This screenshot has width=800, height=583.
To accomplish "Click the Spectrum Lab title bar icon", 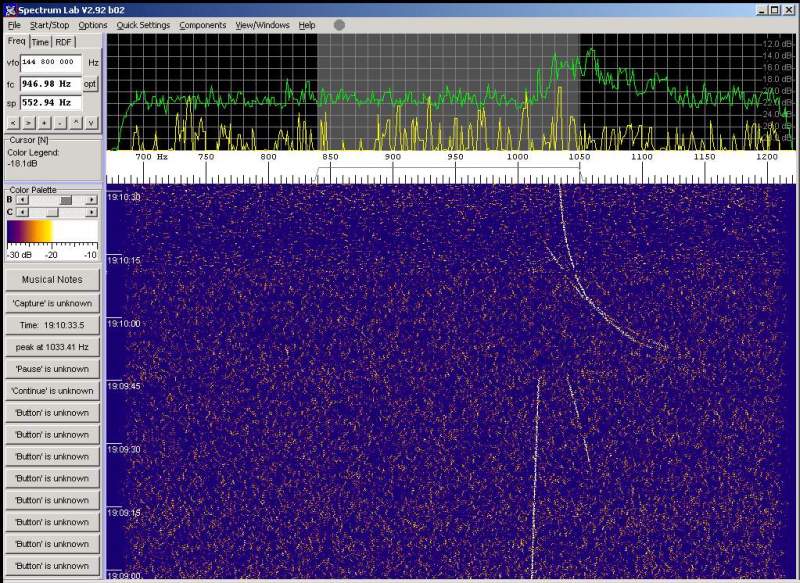I will (x=9, y=9).
